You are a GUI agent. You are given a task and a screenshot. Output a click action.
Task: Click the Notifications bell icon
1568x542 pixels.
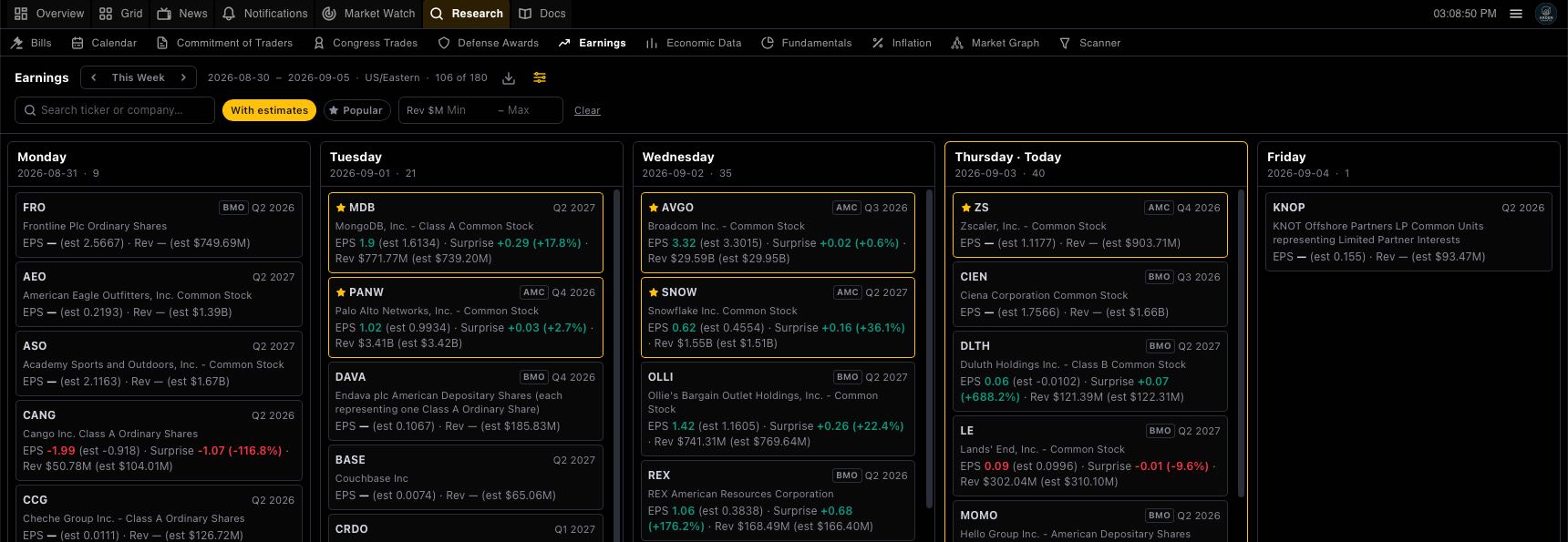click(x=229, y=14)
